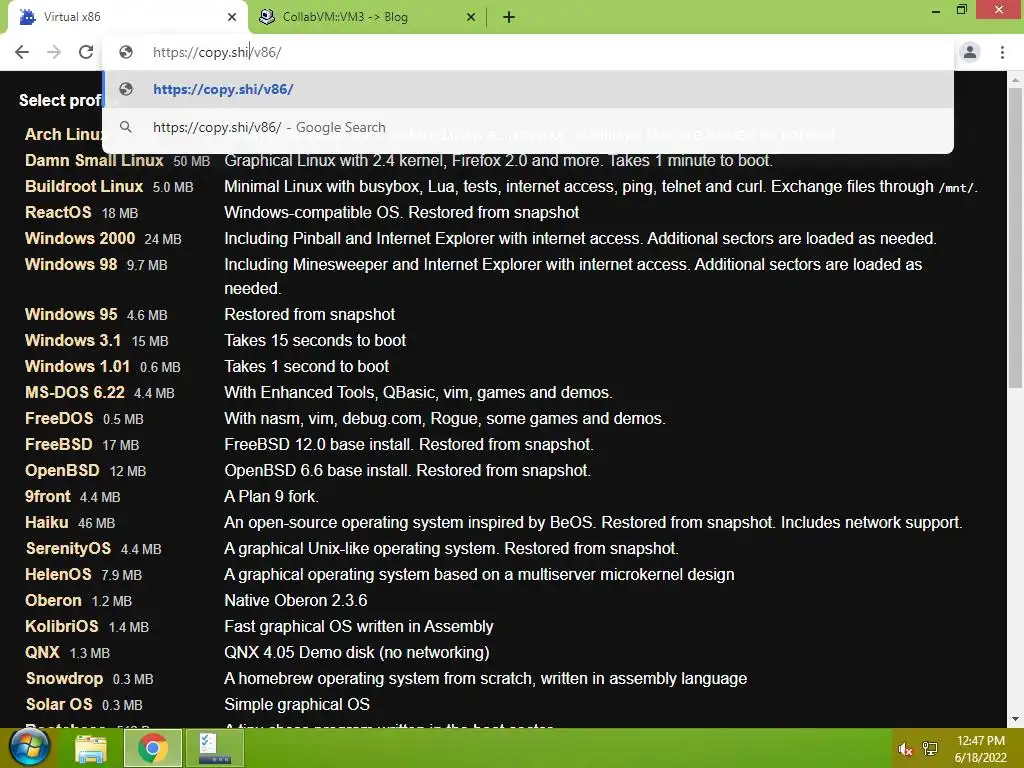Screen dimensions: 1024x768
Task: Reload the page with the refresh icon
Action: (x=86, y=52)
